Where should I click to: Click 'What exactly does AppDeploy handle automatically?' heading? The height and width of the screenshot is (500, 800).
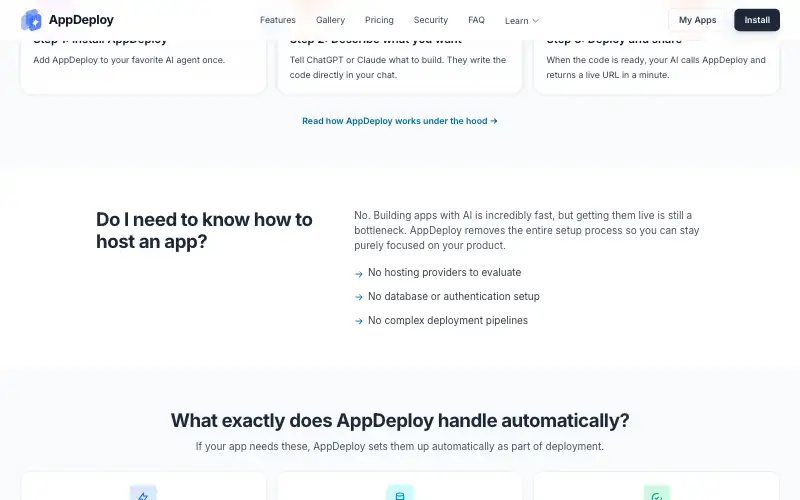[400, 420]
